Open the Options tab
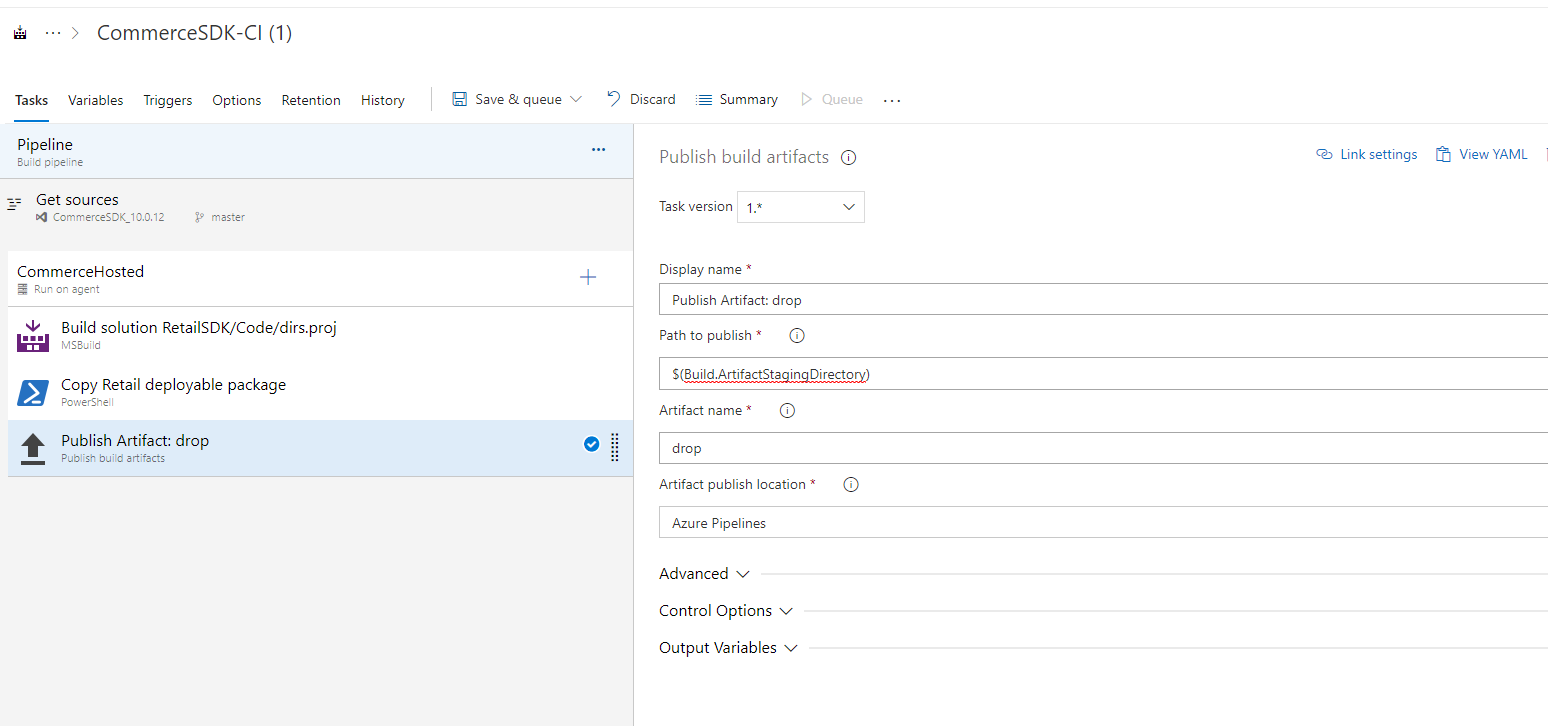 (237, 100)
